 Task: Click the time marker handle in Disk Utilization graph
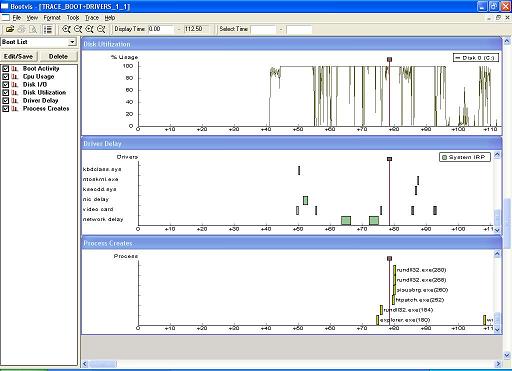click(x=389, y=60)
